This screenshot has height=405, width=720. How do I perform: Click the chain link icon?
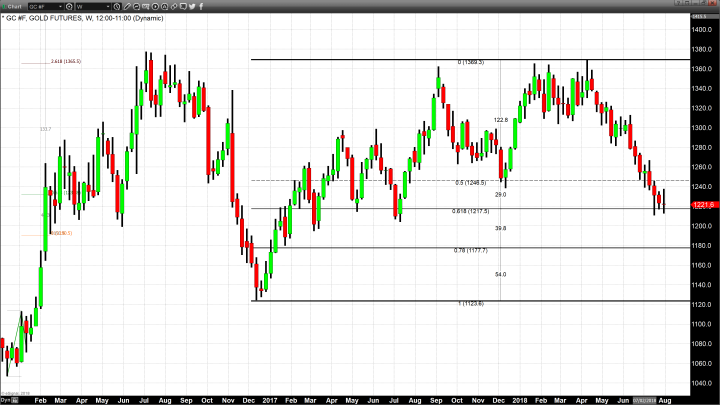point(174,6)
